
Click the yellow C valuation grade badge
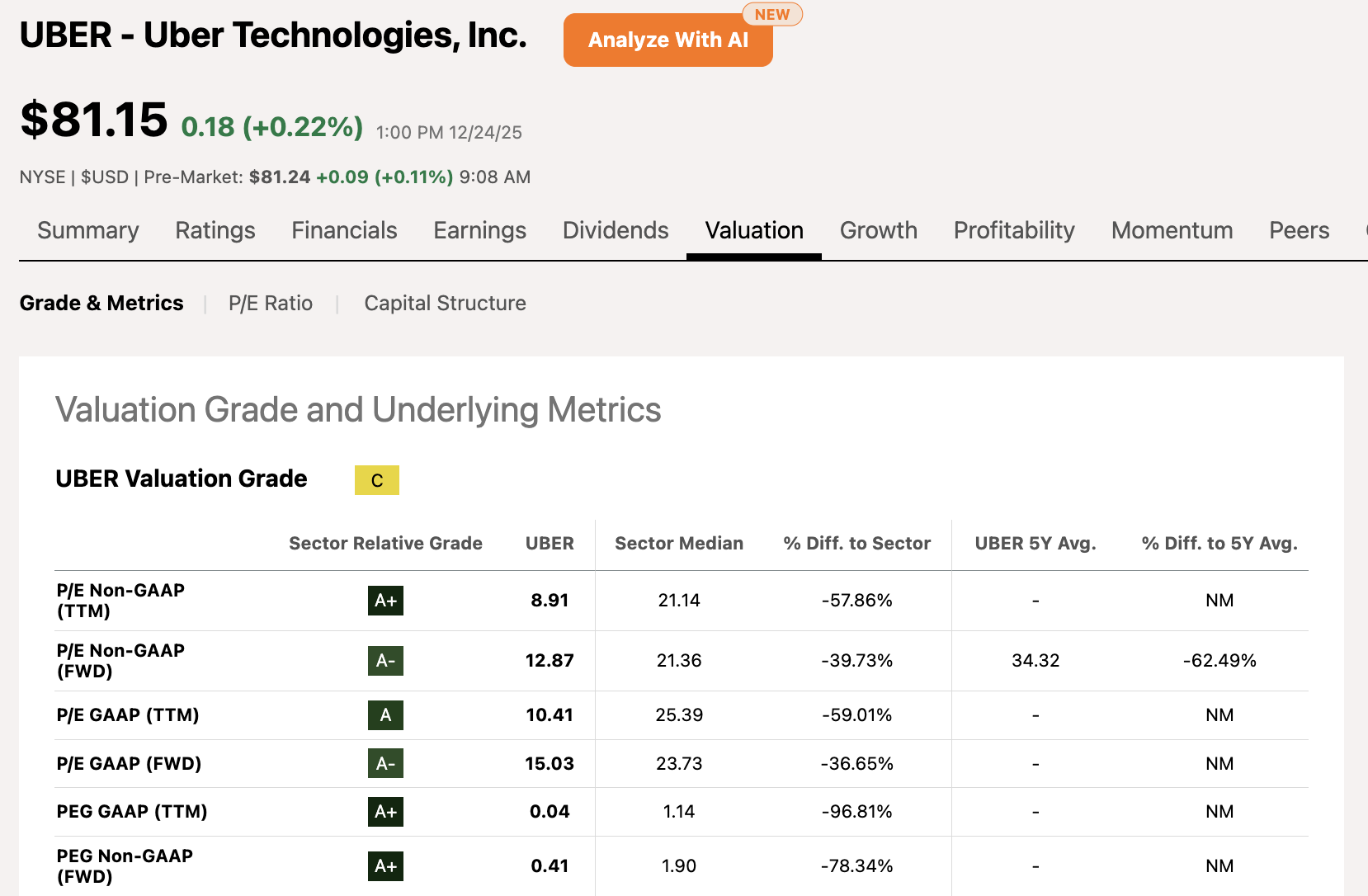(x=376, y=480)
